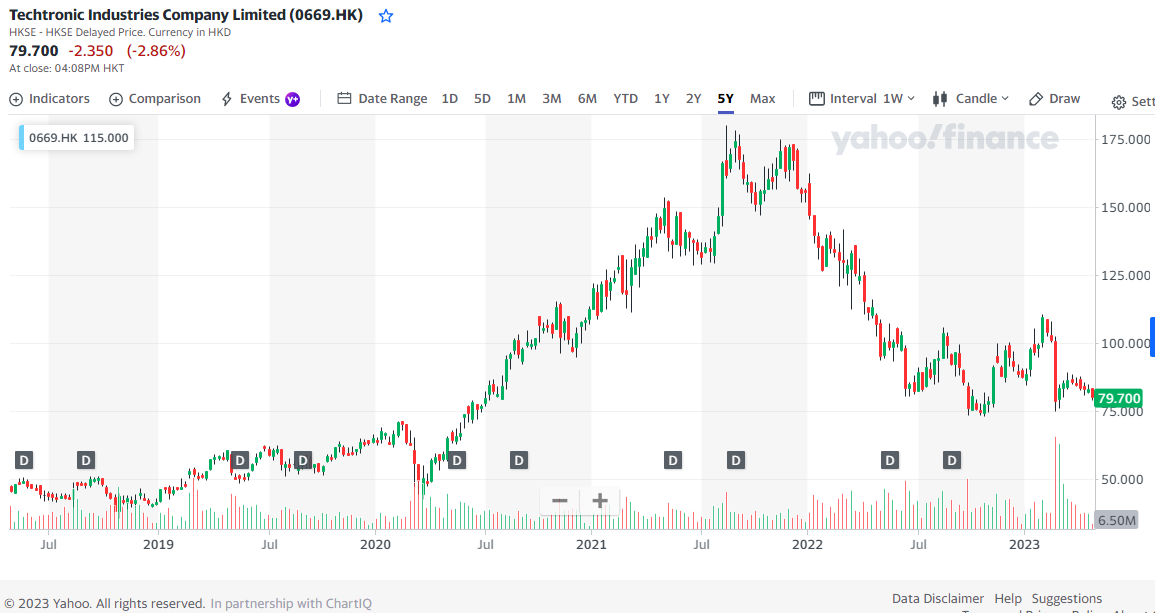The image size is (1155, 613).
Task: Zoom in the chart with plus button
Action: tap(600, 501)
